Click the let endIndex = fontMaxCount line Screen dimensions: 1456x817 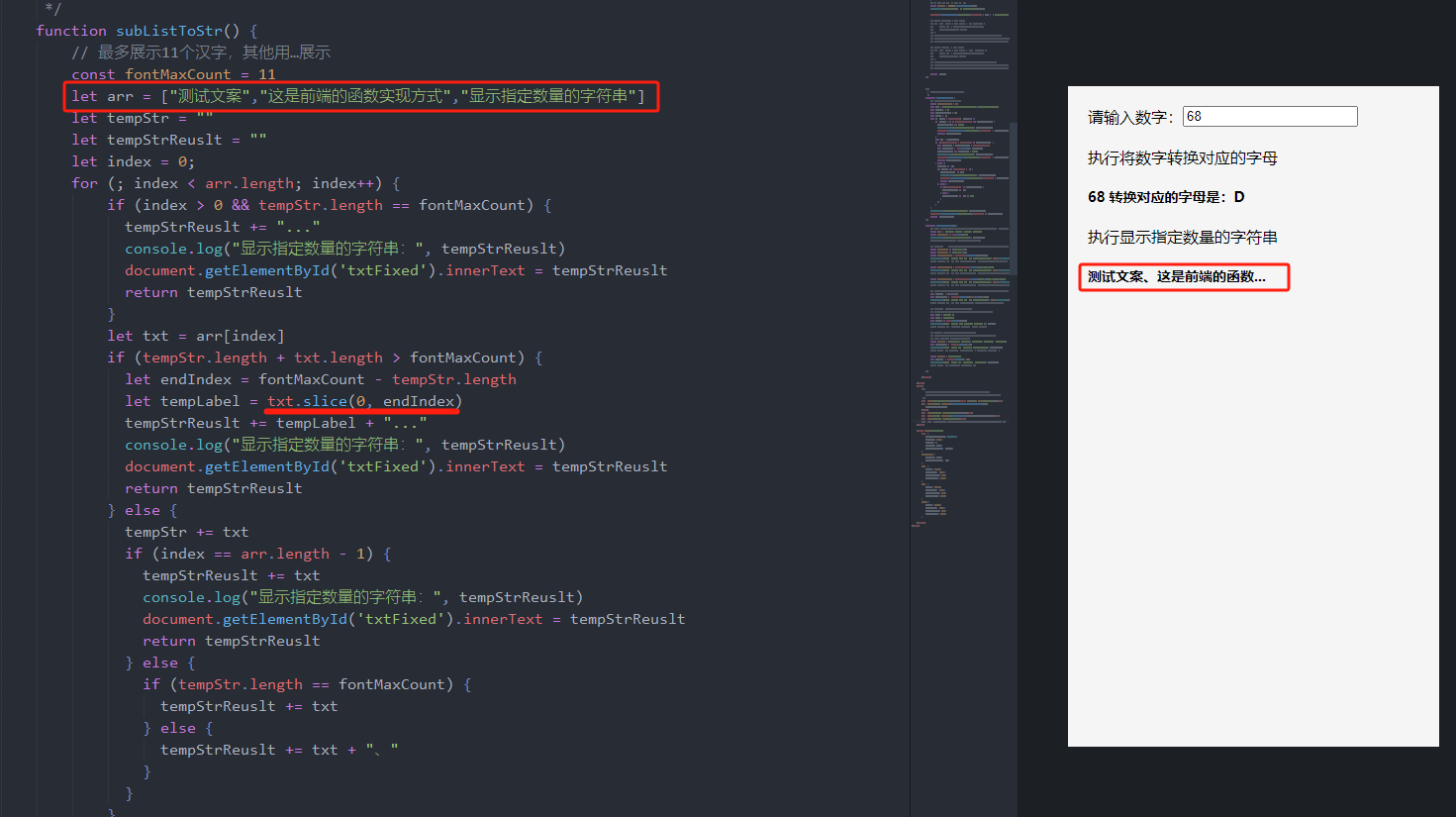point(321,379)
